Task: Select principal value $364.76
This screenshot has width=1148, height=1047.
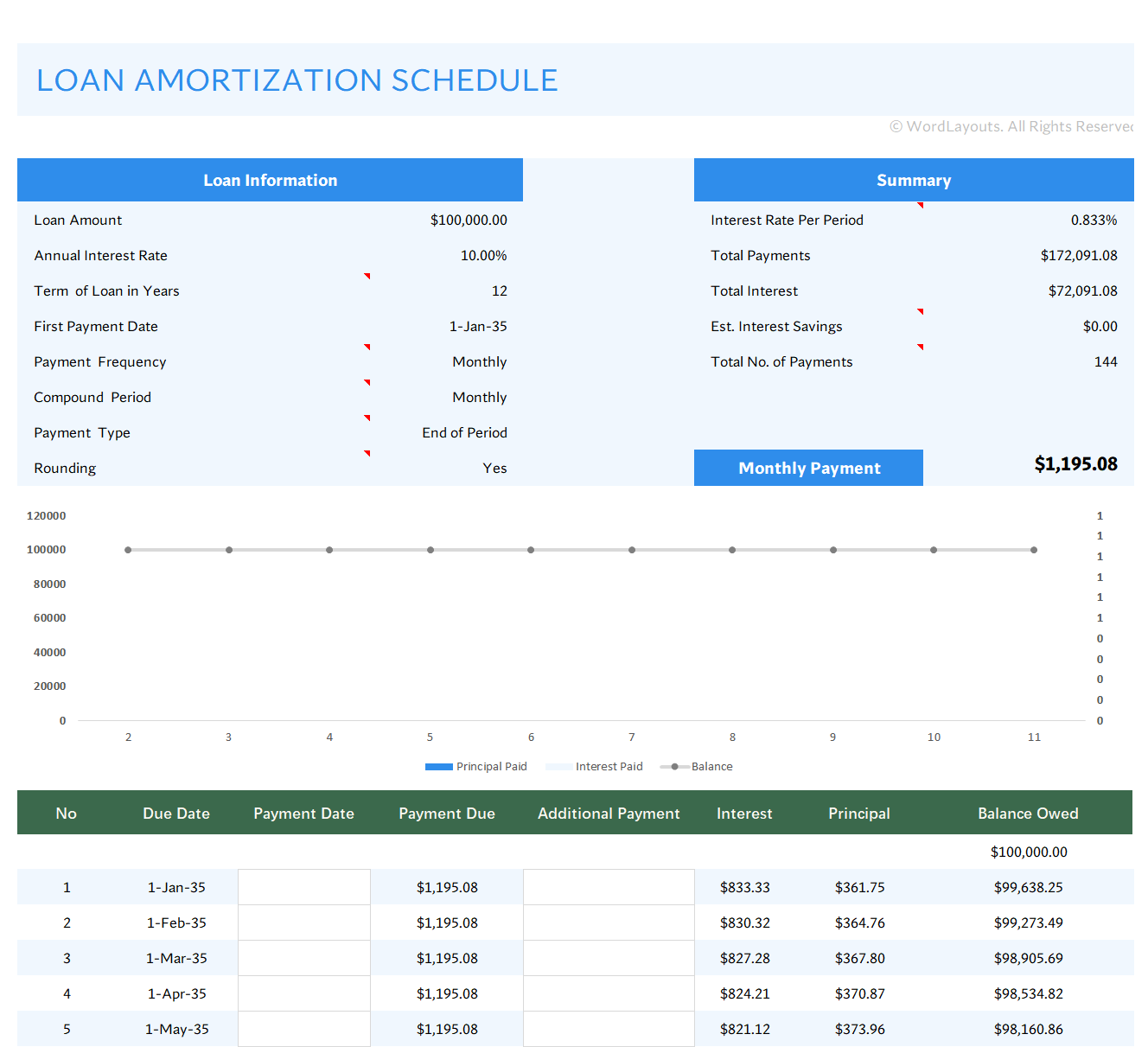Action: coord(859,923)
